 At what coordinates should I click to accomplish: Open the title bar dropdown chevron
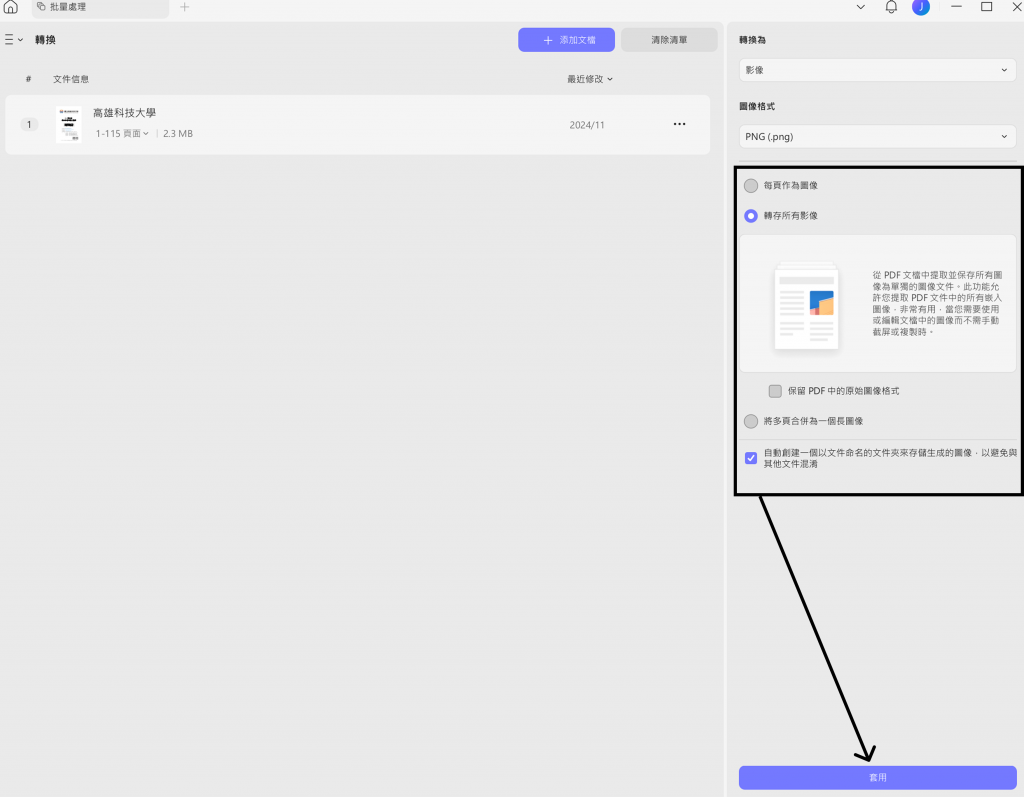(x=861, y=7)
